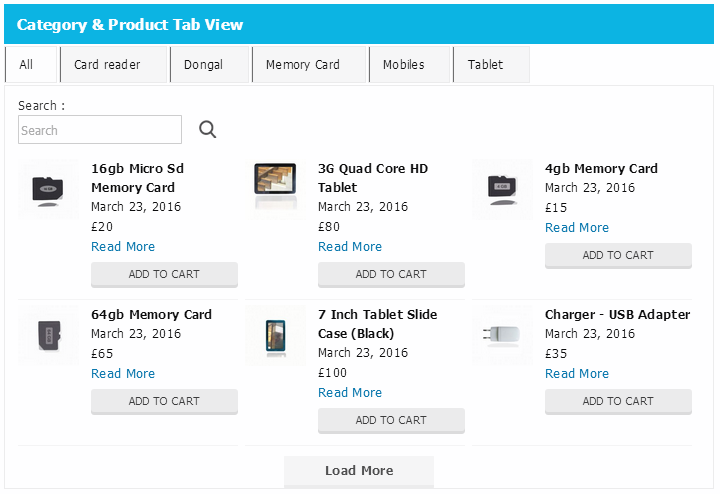Click the £65 price text
Viewport: 720px width, 494px height.
tap(102, 354)
